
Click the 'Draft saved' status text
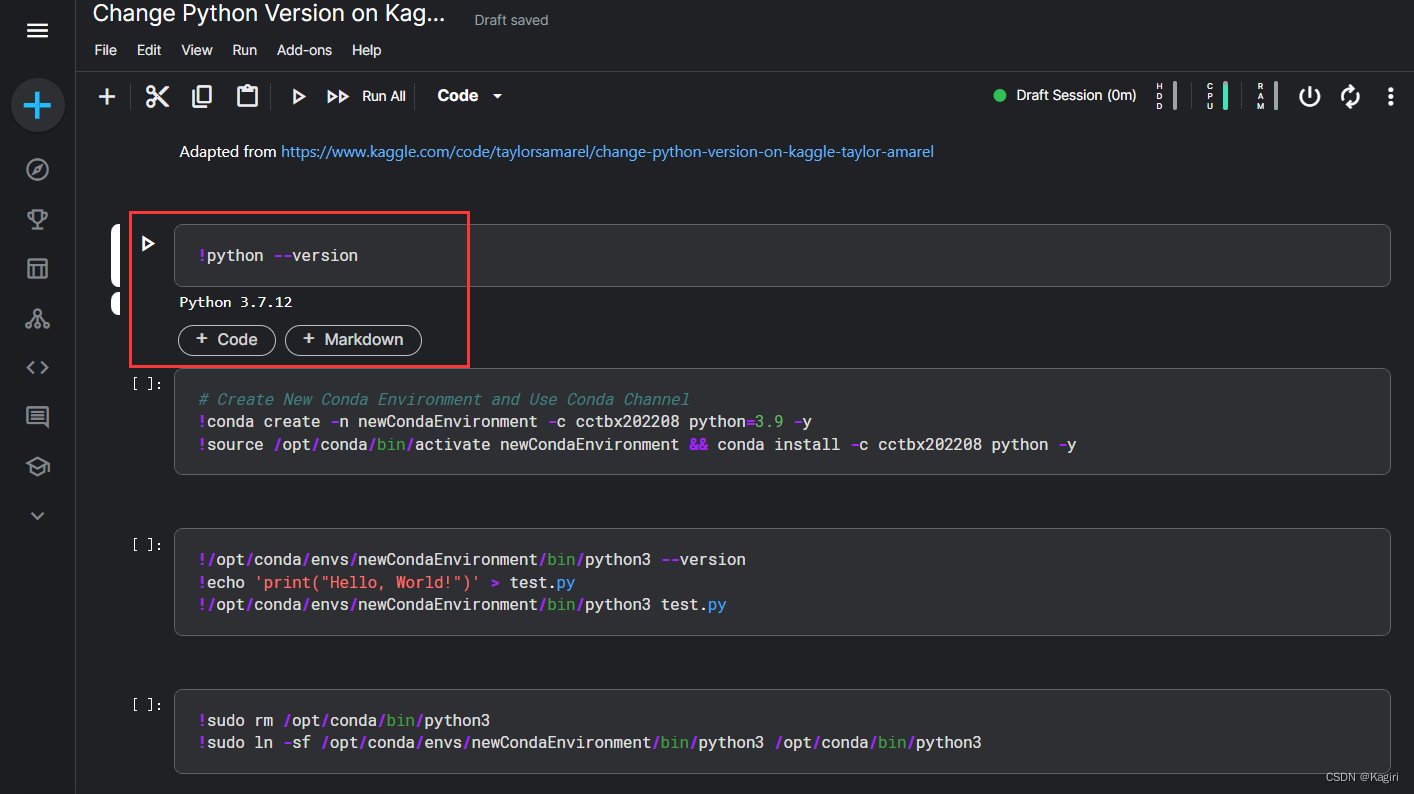tap(511, 20)
